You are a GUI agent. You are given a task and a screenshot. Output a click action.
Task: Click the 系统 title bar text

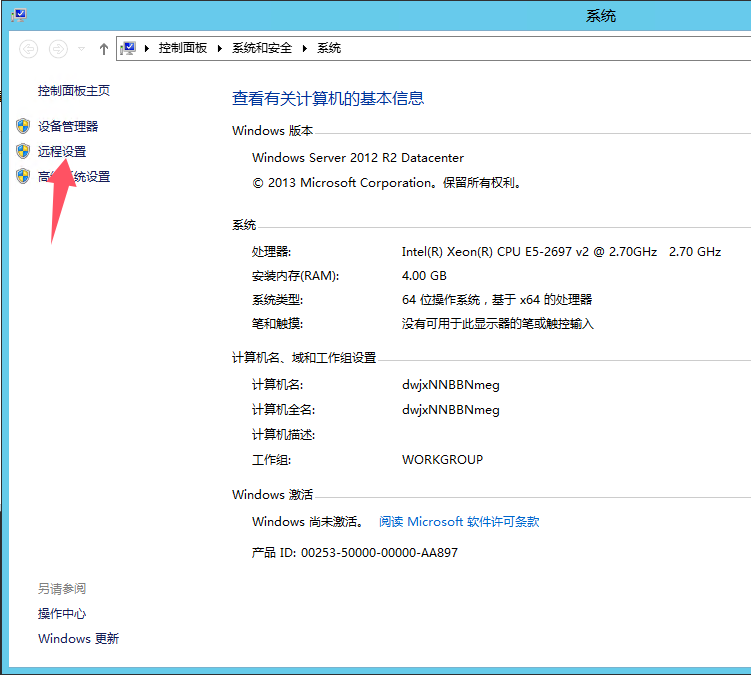[x=601, y=16]
